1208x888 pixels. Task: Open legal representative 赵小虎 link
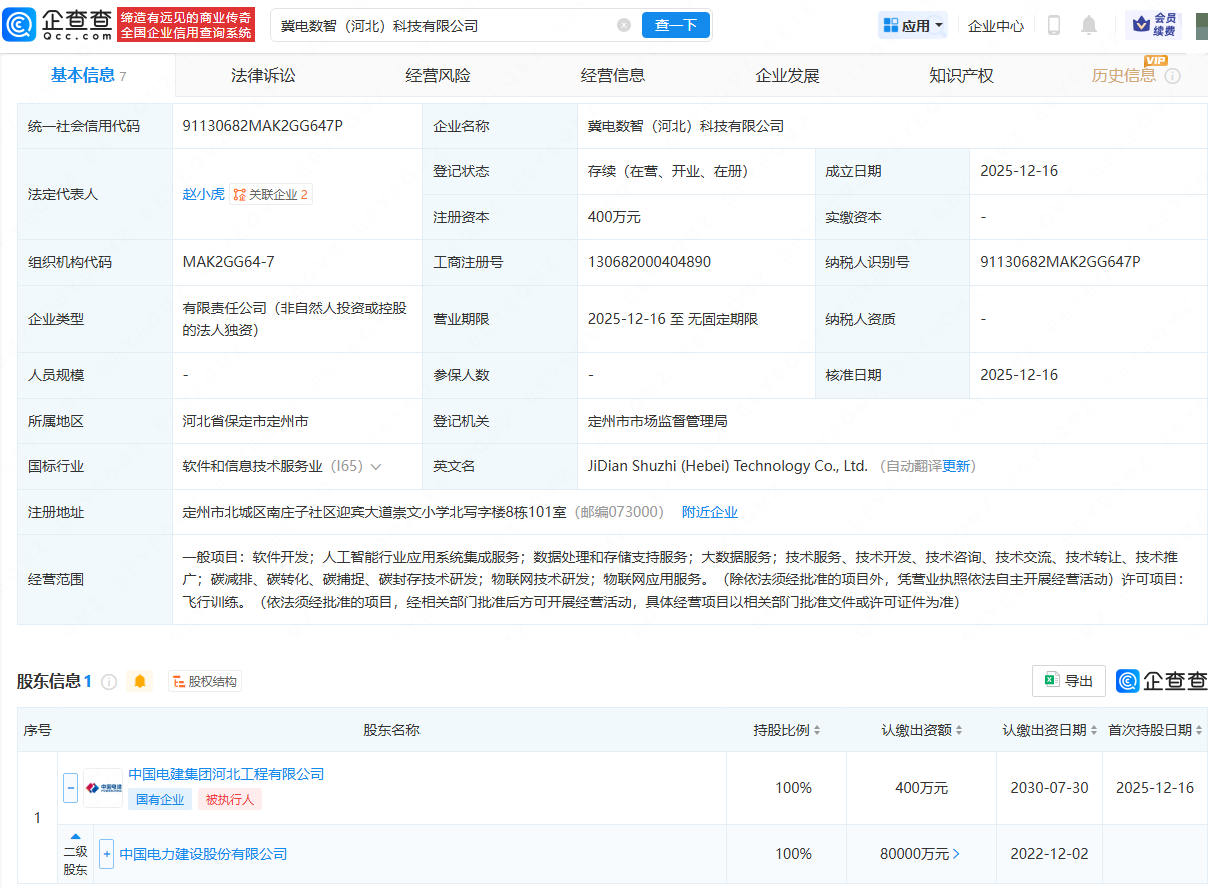click(x=203, y=194)
